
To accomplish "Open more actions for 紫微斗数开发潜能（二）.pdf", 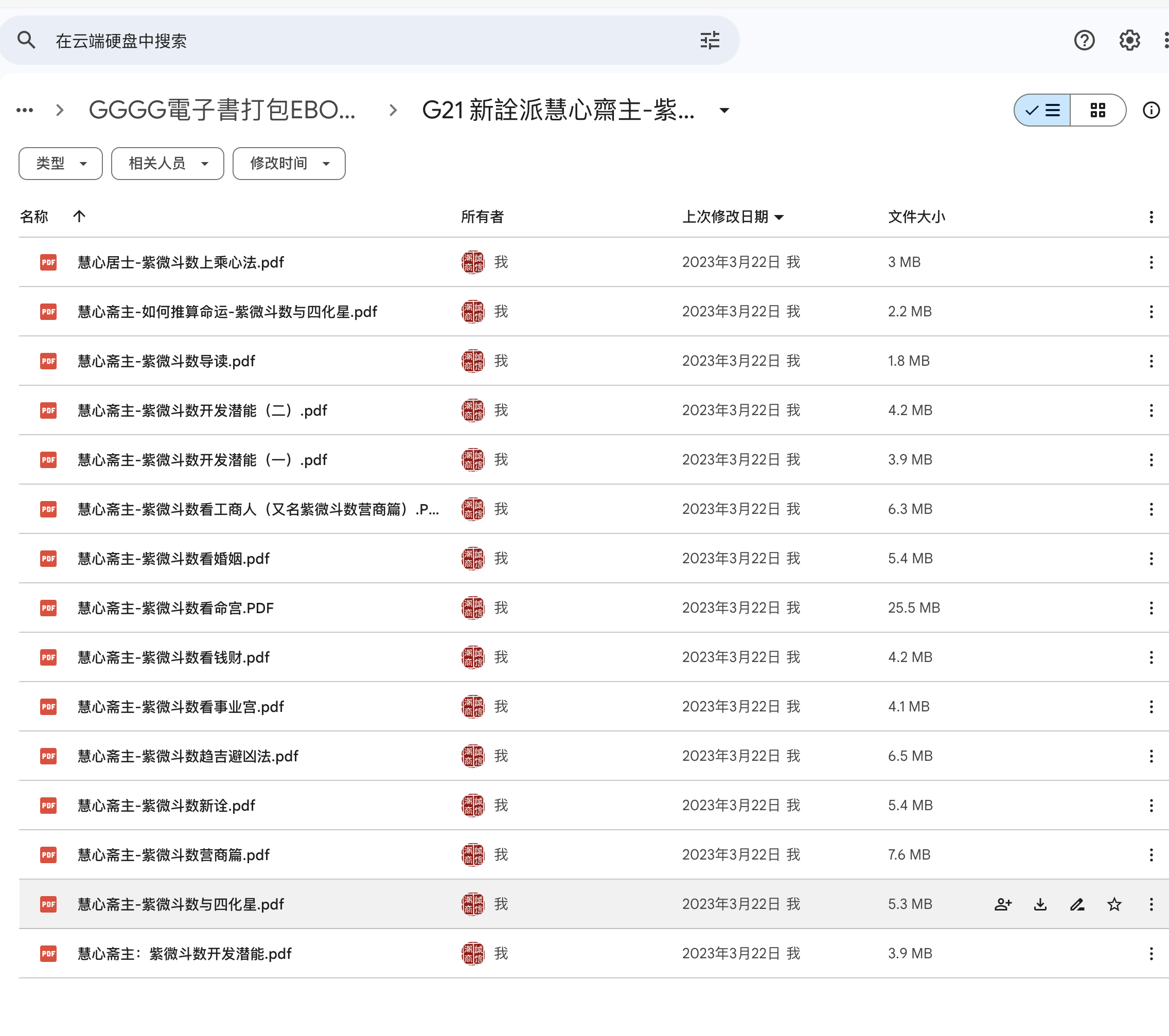I will point(1150,410).
